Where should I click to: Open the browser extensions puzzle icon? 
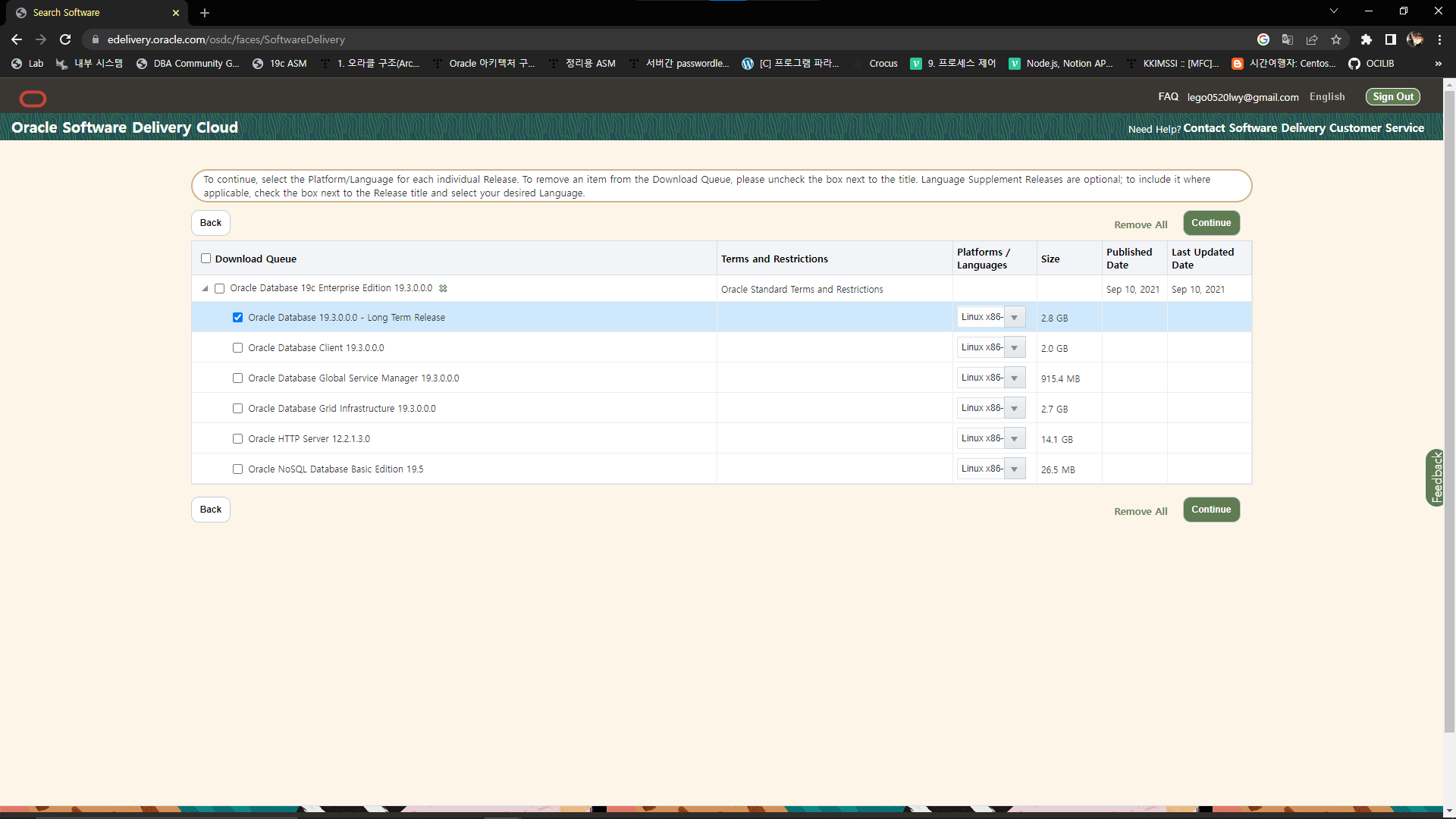point(1366,39)
